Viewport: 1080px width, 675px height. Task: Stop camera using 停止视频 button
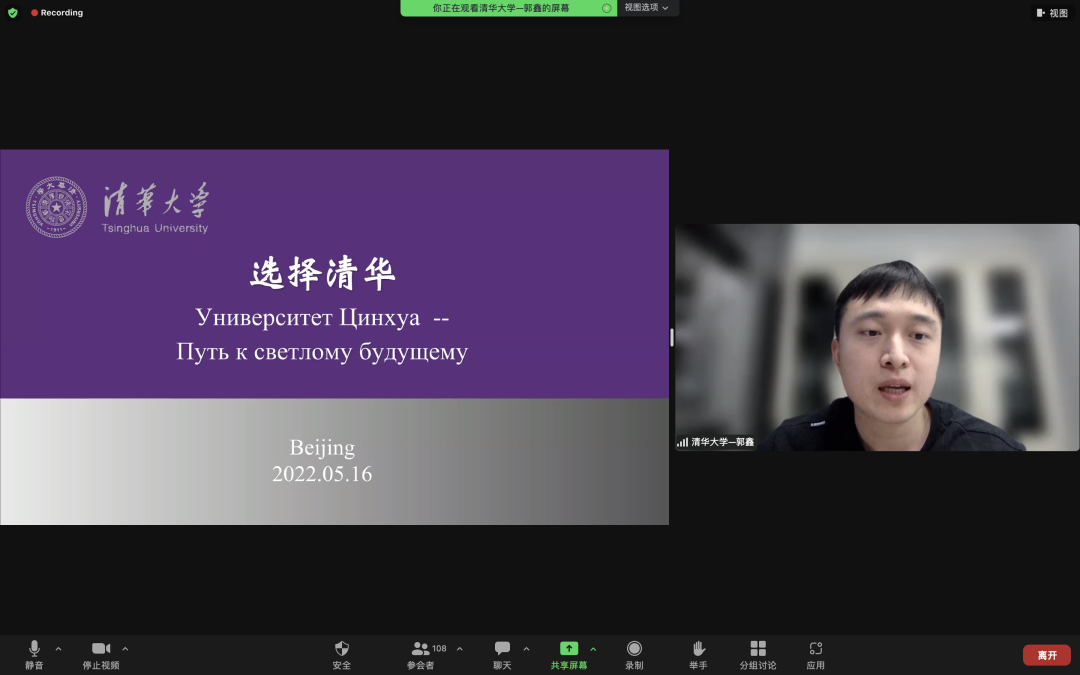101,655
